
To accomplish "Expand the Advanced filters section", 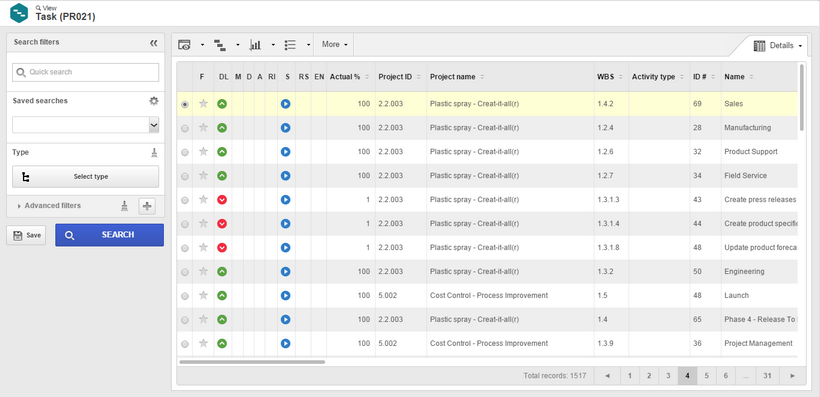I will point(50,206).
